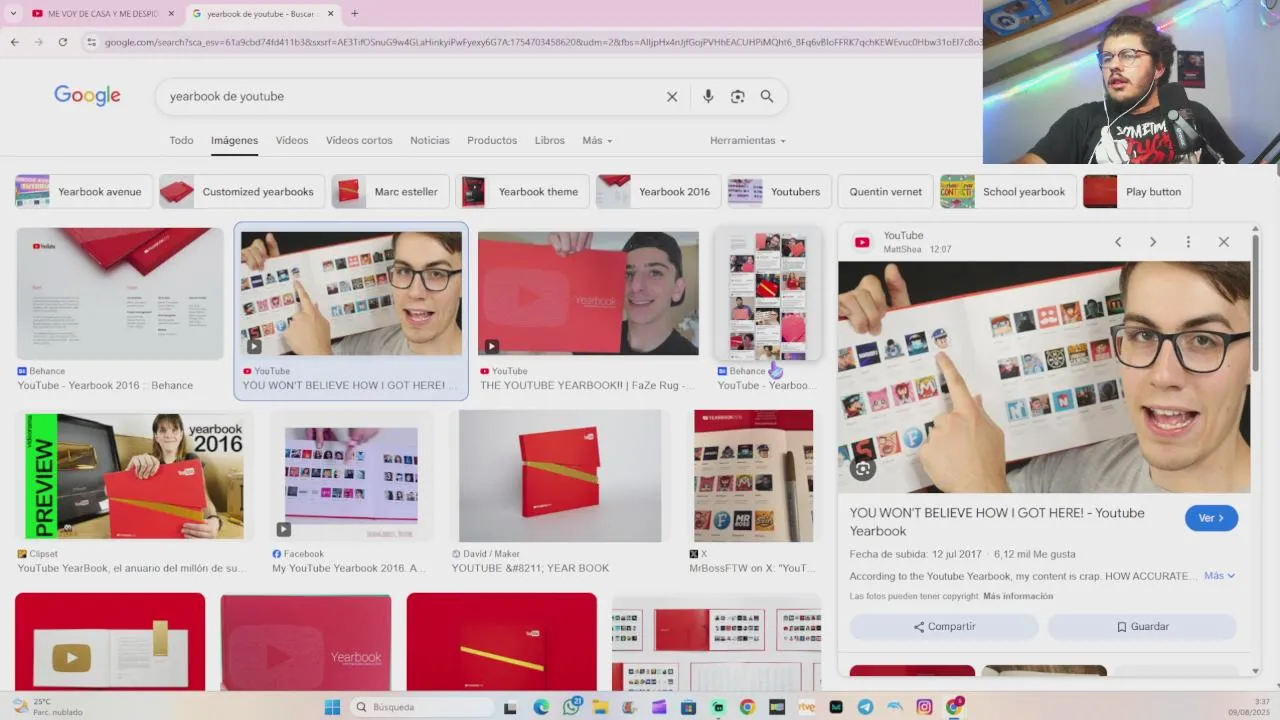Show next image in preview panel
This screenshot has width=1280, height=720.
coord(1153,242)
